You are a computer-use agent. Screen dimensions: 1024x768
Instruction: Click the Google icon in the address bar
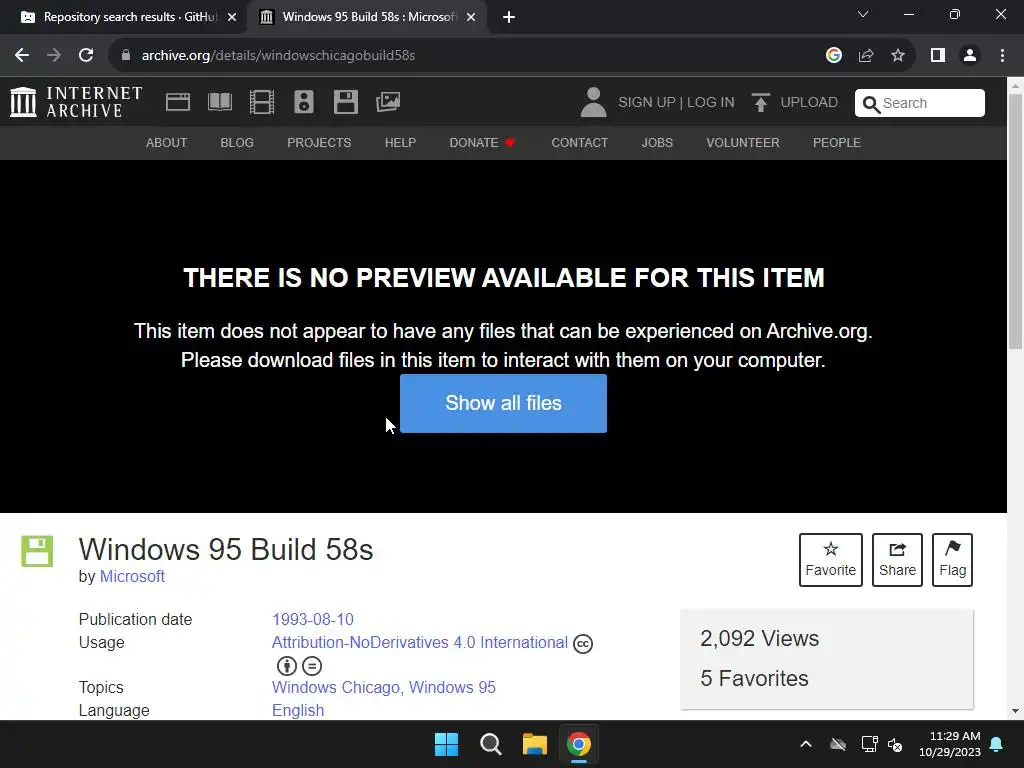click(x=834, y=56)
